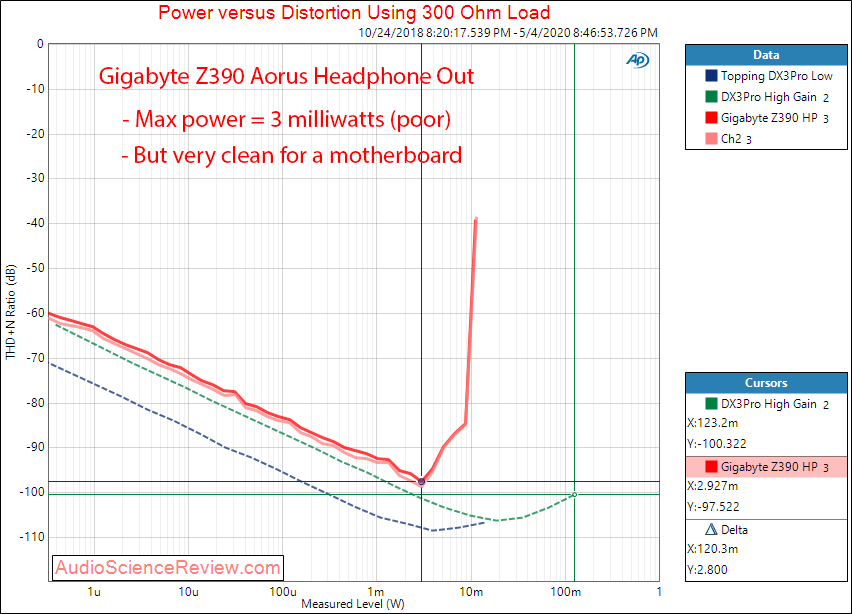
Task: Click the 100m tick label on the X axis
Action: (x=566, y=592)
